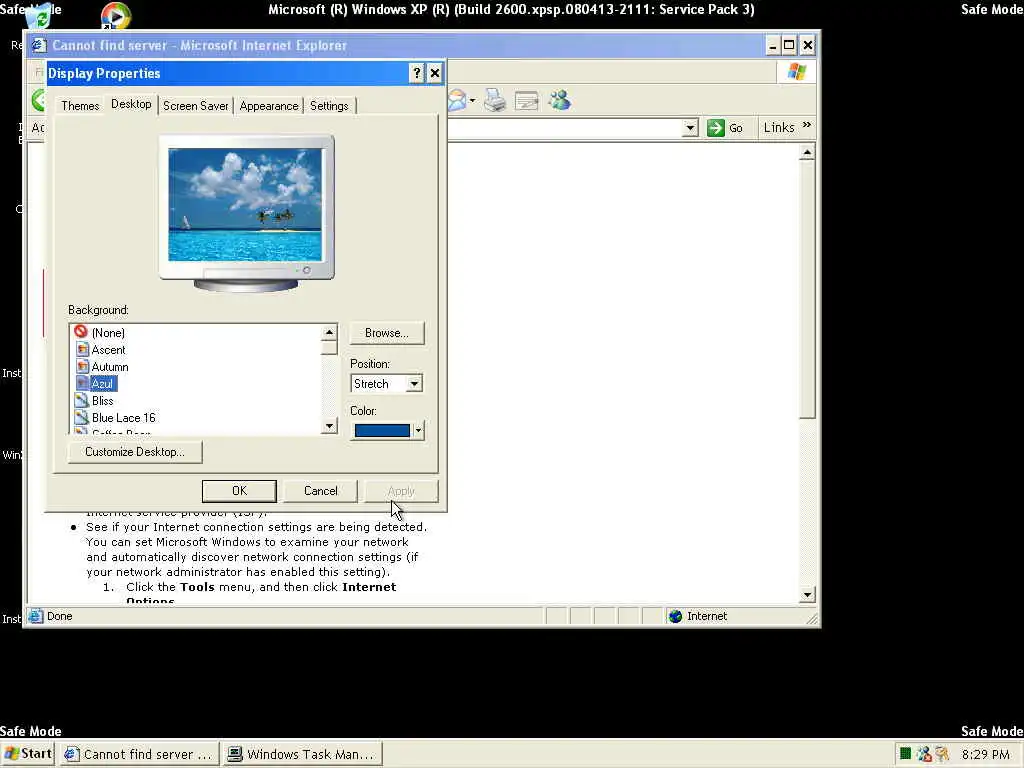Pick the Autumn background
Image resolution: width=1024 pixels, height=768 pixels.
110,367
